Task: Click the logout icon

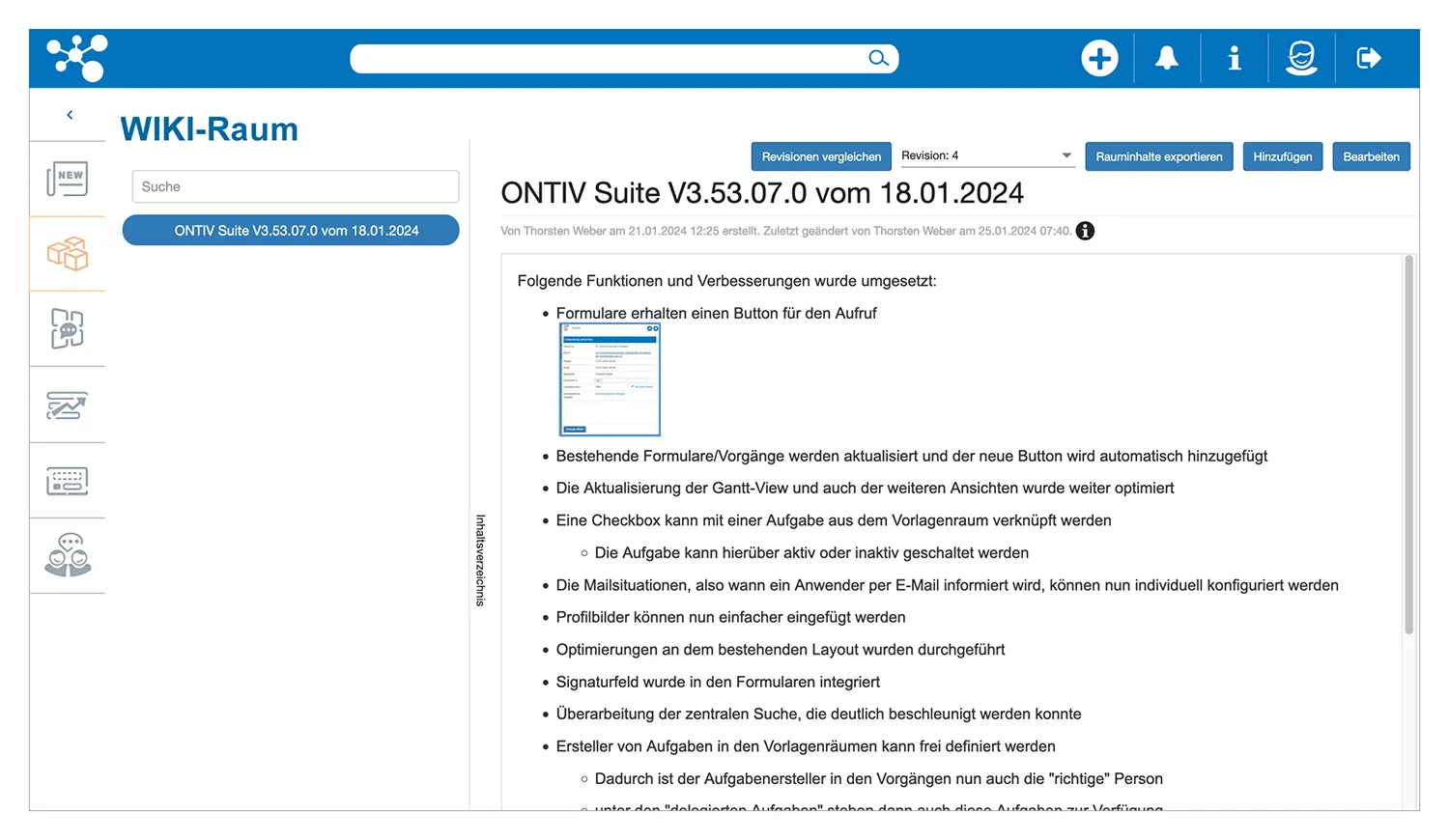Action: [x=1368, y=59]
